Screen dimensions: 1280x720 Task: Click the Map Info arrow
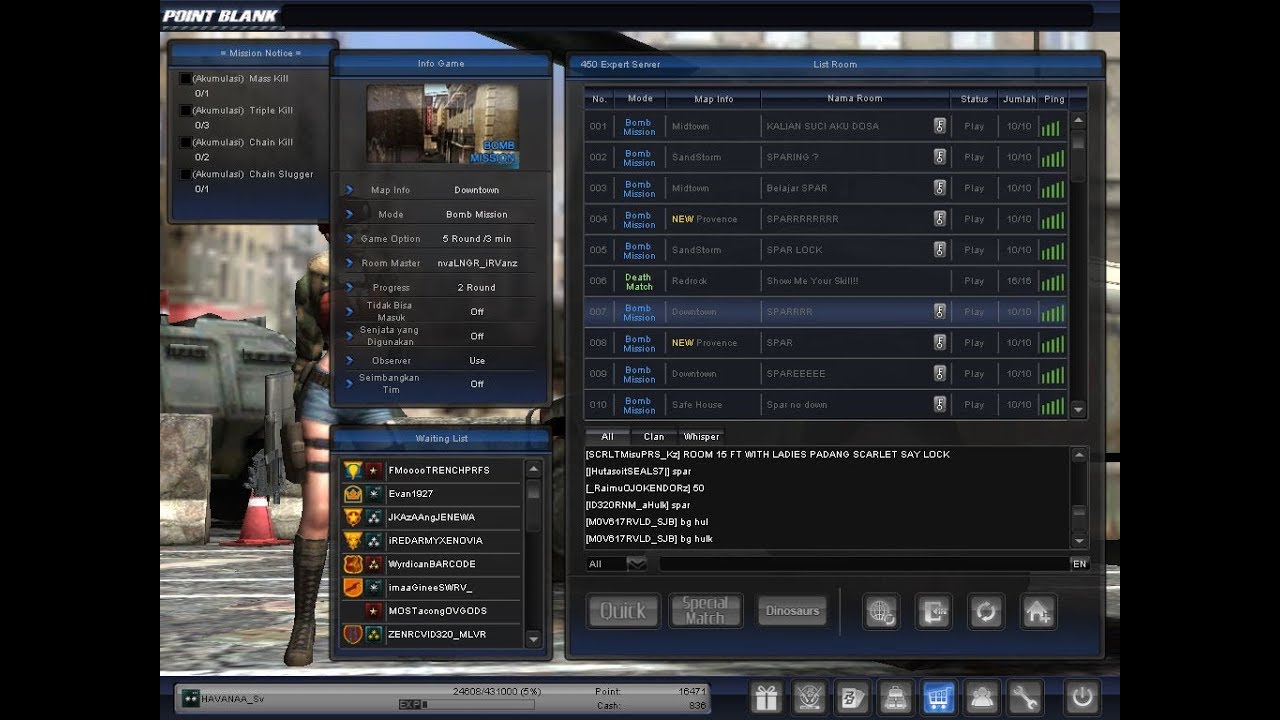(x=349, y=190)
